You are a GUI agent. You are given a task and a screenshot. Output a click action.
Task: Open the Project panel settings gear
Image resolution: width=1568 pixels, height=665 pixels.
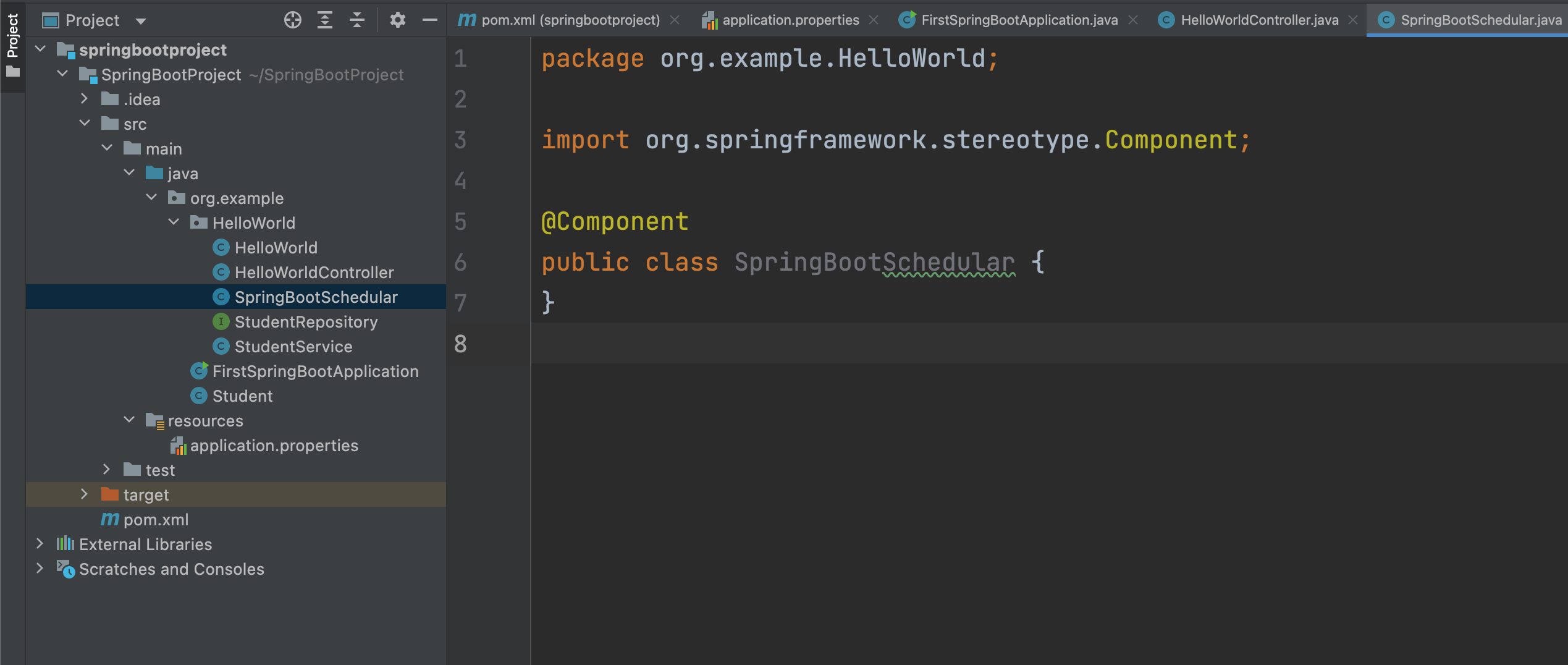[398, 20]
